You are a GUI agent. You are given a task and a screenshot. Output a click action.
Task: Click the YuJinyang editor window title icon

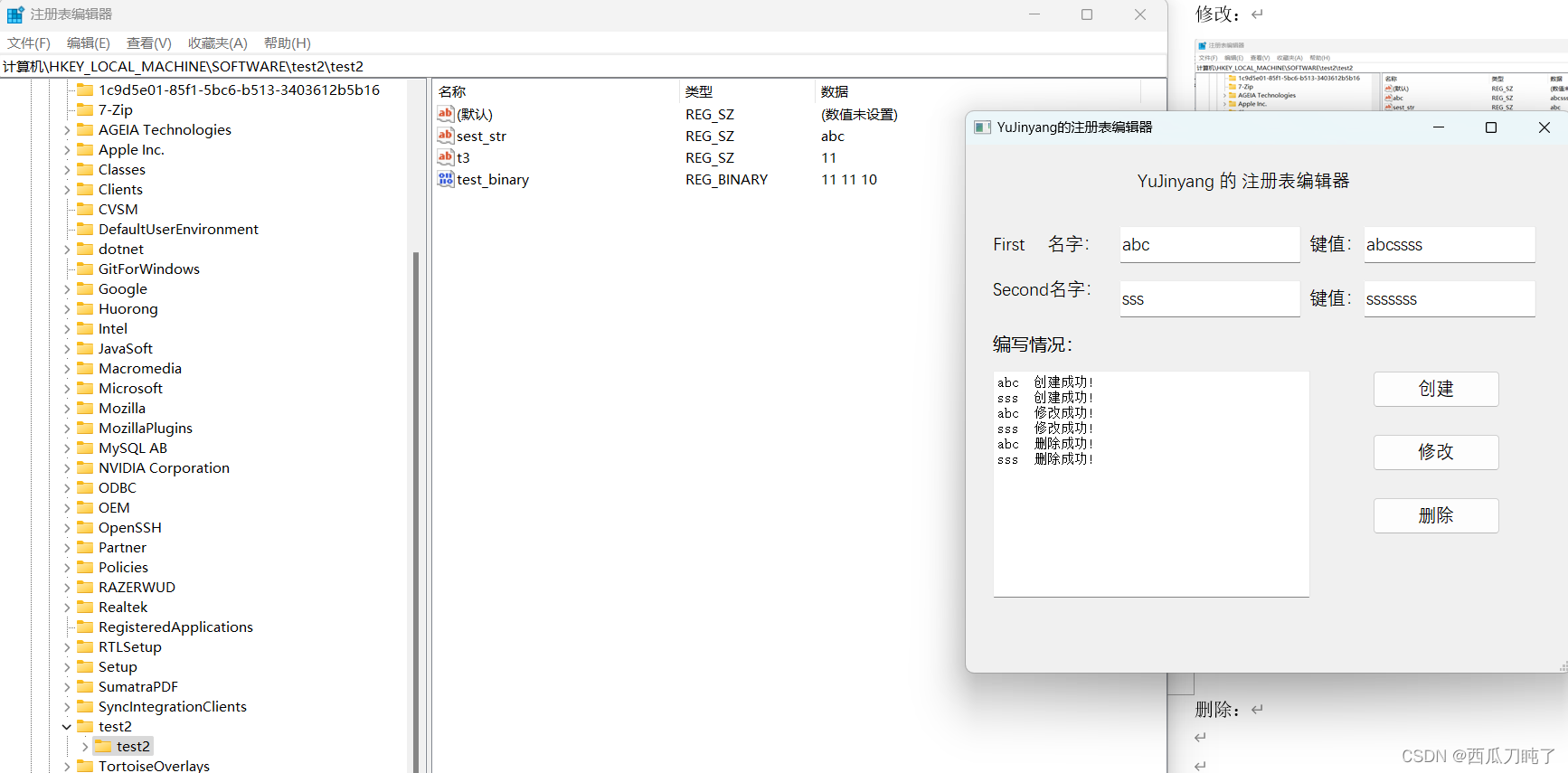(x=982, y=127)
